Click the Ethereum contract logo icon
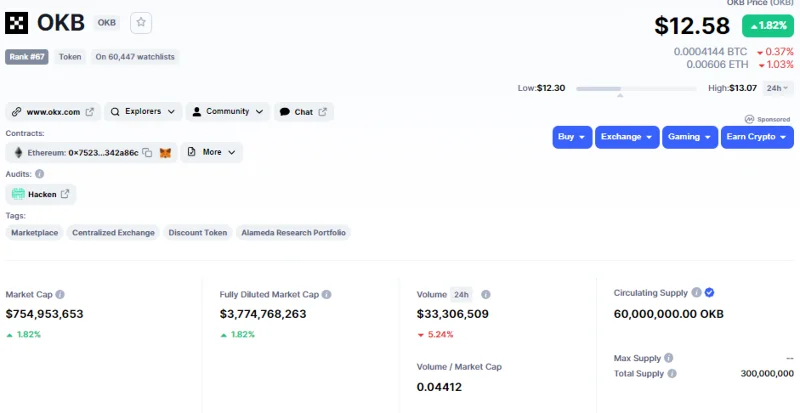The image size is (800, 413). point(18,153)
